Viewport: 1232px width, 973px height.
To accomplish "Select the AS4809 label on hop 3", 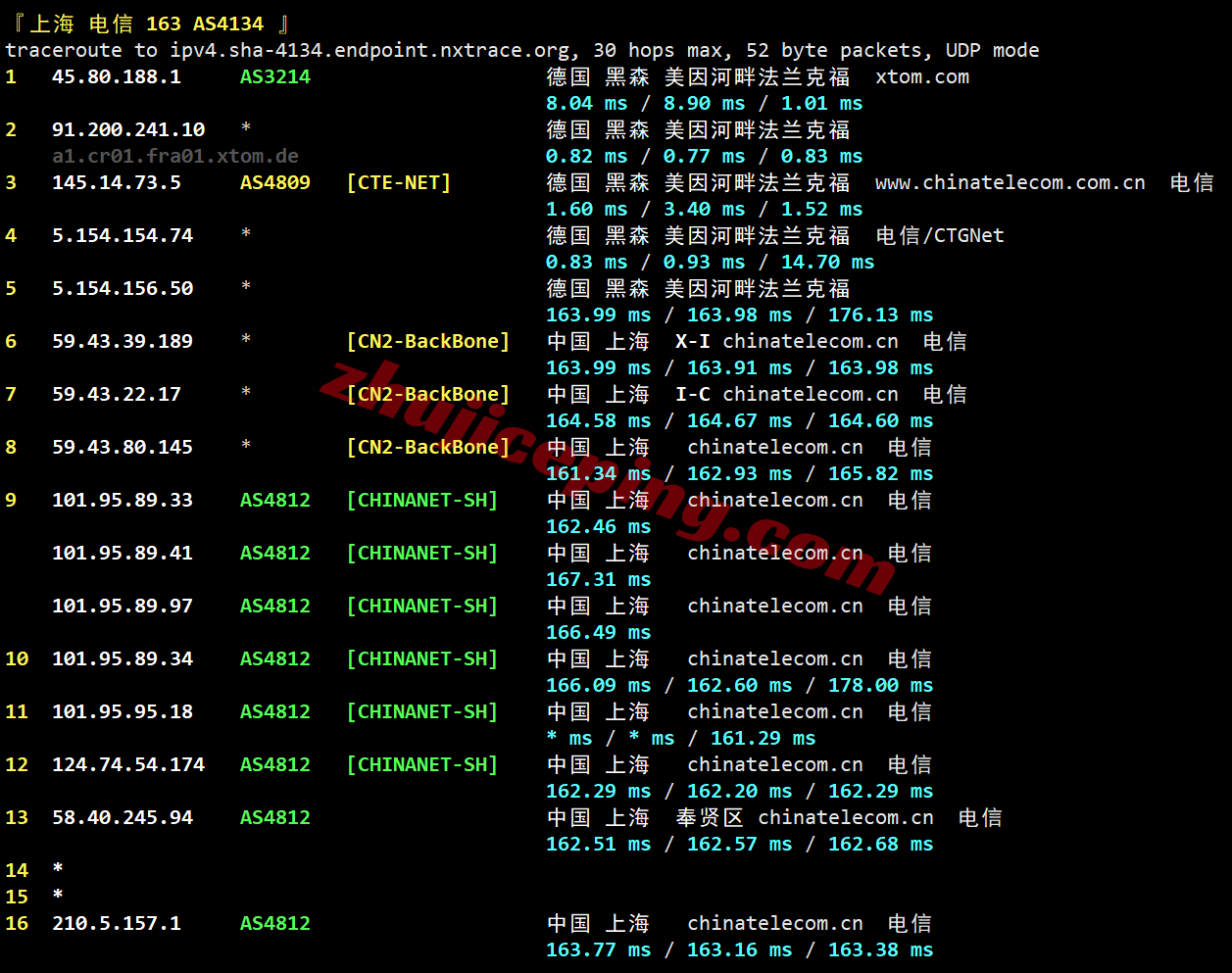I will tap(274, 182).
